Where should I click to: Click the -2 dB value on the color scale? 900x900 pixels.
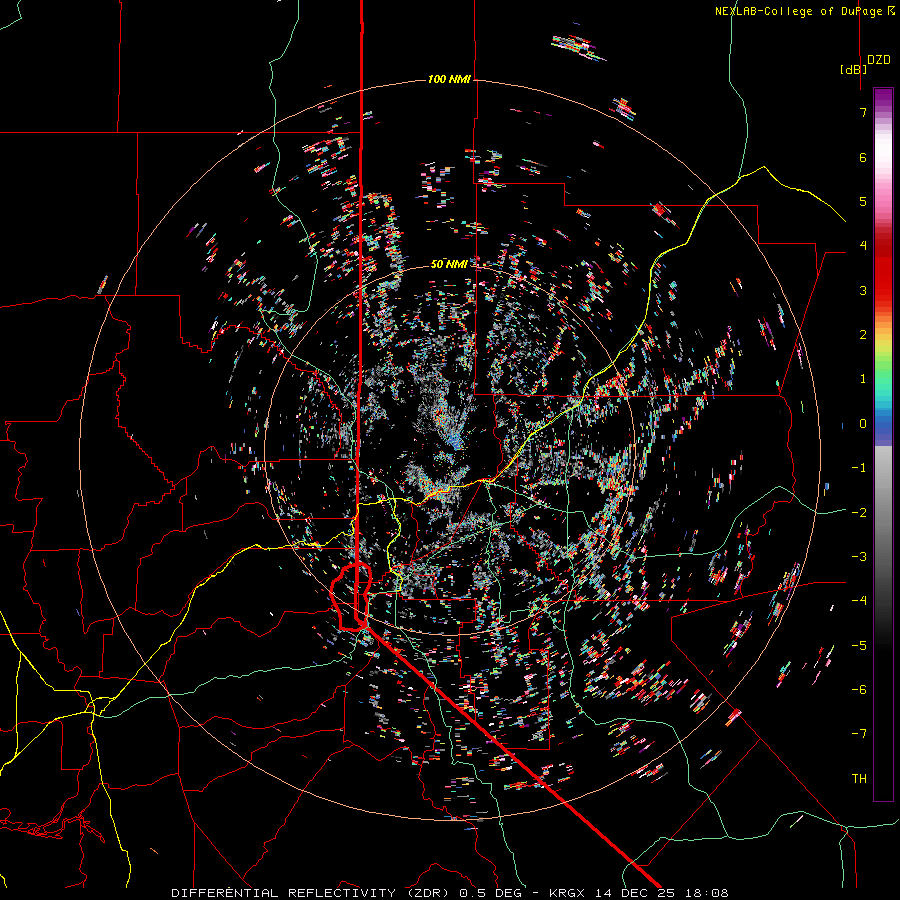tap(859, 513)
